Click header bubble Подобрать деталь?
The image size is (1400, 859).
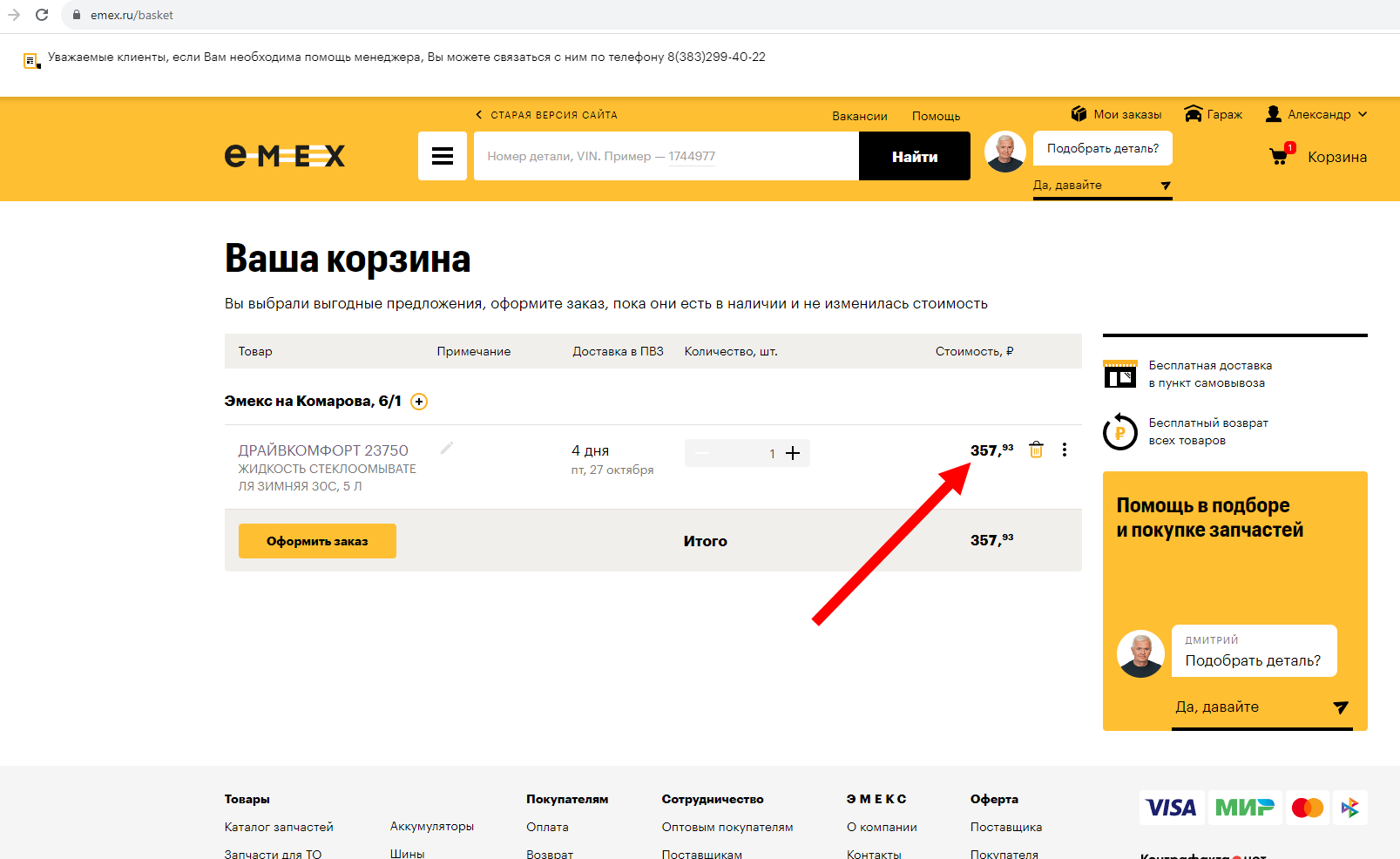pyautogui.click(x=1103, y=148)
